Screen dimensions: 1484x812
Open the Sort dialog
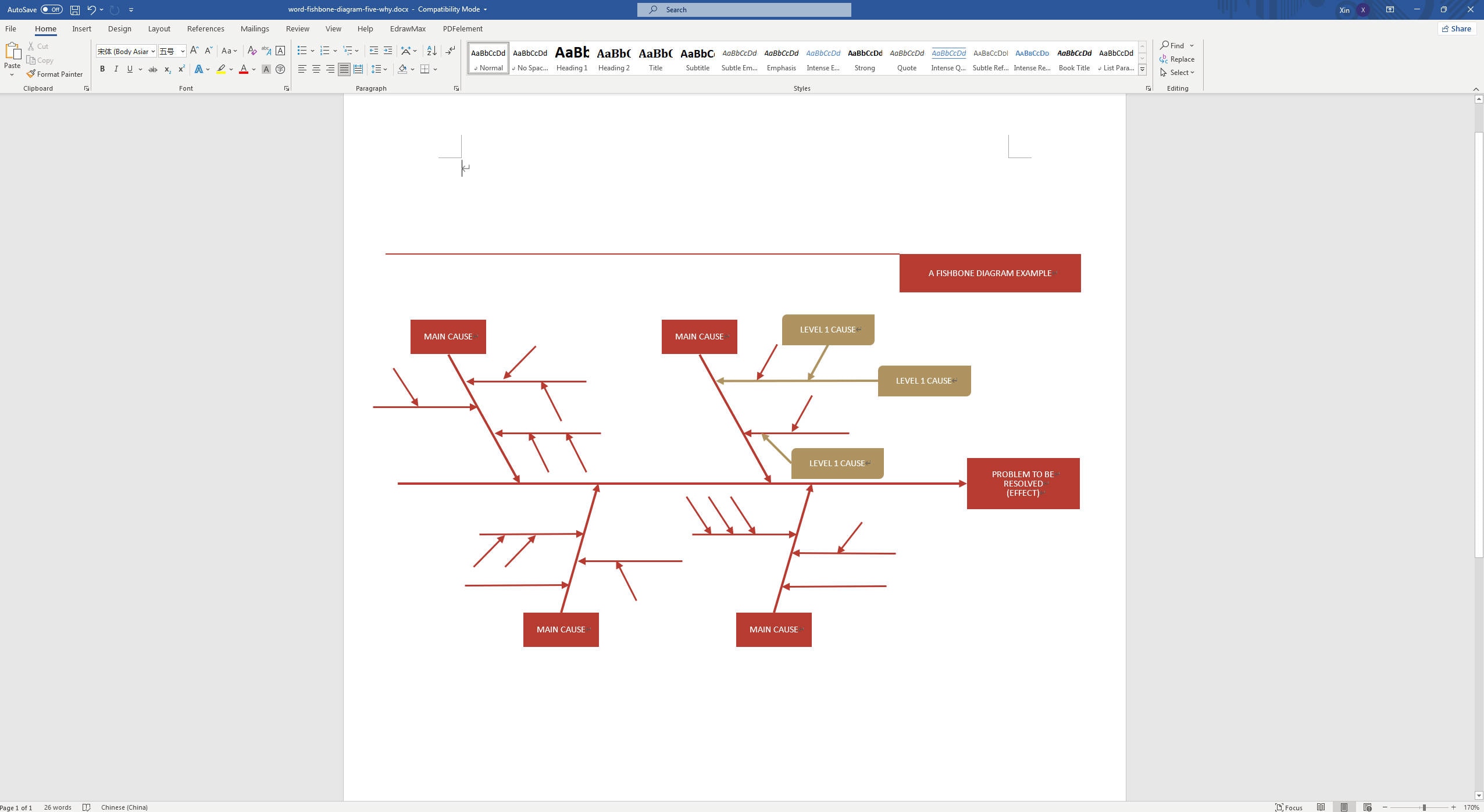[431, 51]
